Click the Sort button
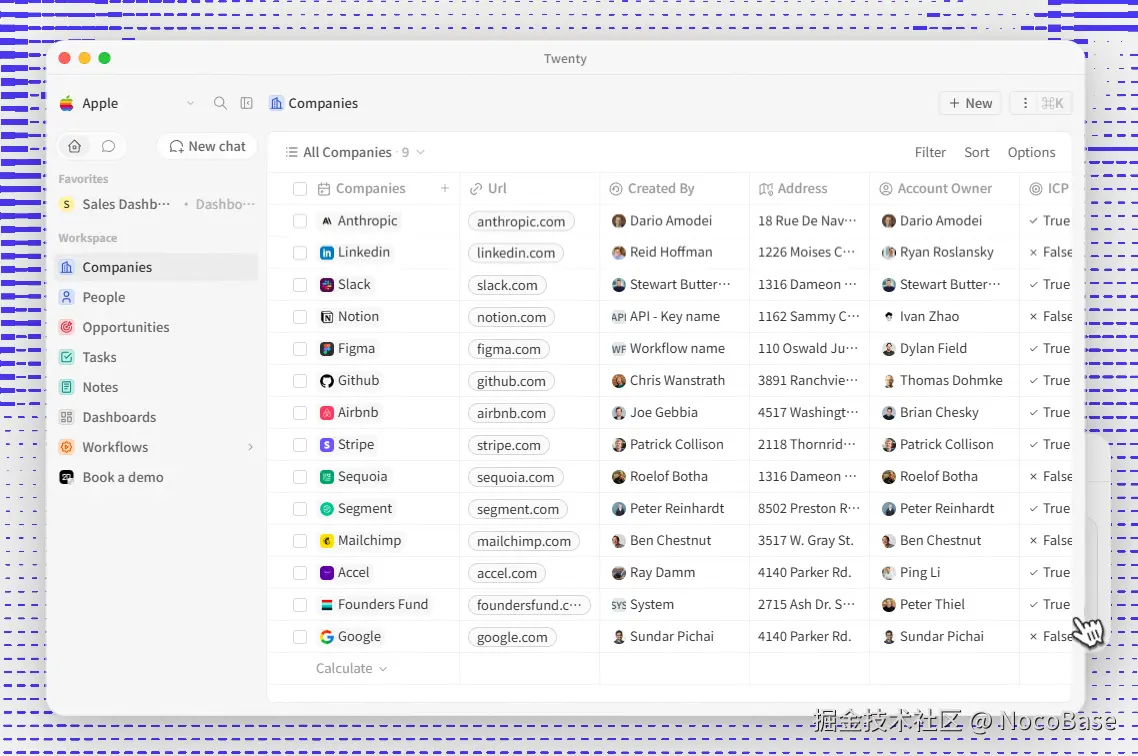Viewport: 1138px width, 756px height. pos(976,152)
